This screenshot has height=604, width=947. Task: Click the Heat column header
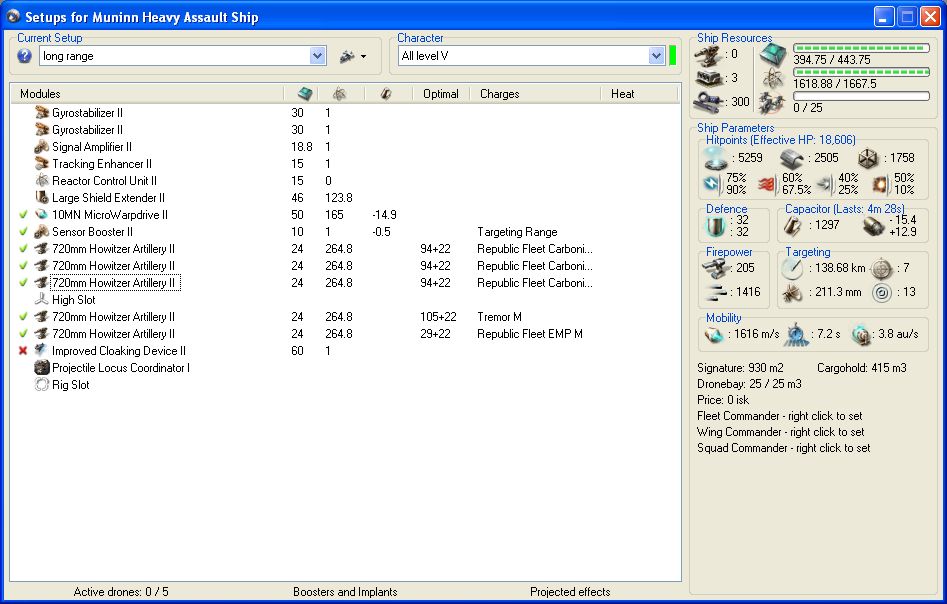coord(622,94)
